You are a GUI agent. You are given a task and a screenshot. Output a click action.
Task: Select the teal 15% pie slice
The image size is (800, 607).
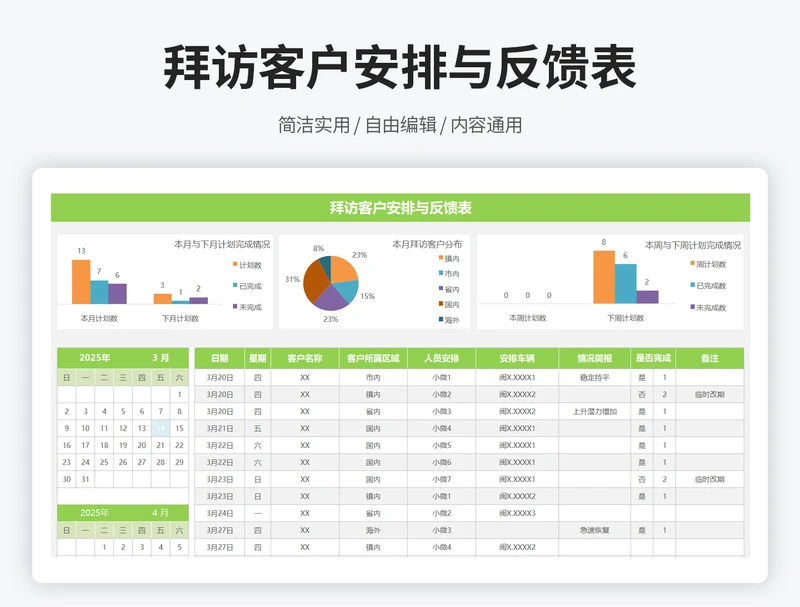click(x=347, y=291)
